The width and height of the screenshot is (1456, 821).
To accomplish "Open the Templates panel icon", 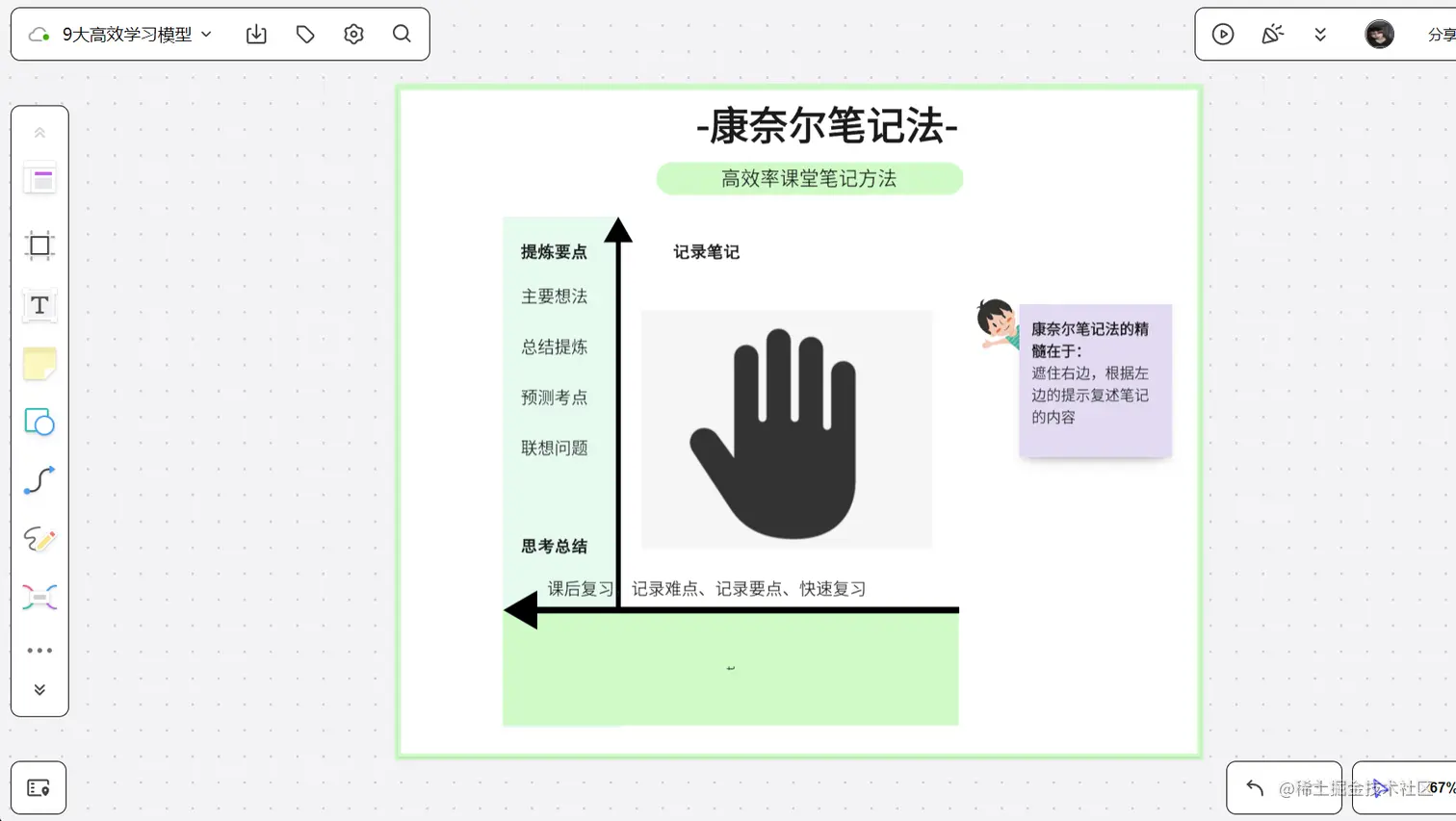I will click(39, 177).
